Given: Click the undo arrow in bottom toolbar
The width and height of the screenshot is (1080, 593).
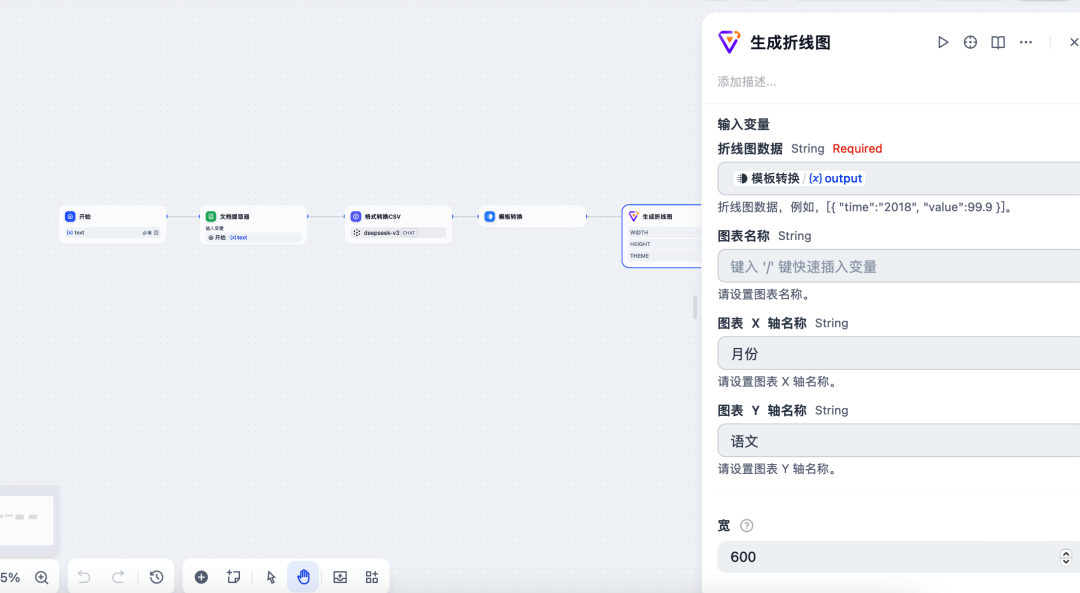Looking at the screenshot, I should [x=84, y=576].
